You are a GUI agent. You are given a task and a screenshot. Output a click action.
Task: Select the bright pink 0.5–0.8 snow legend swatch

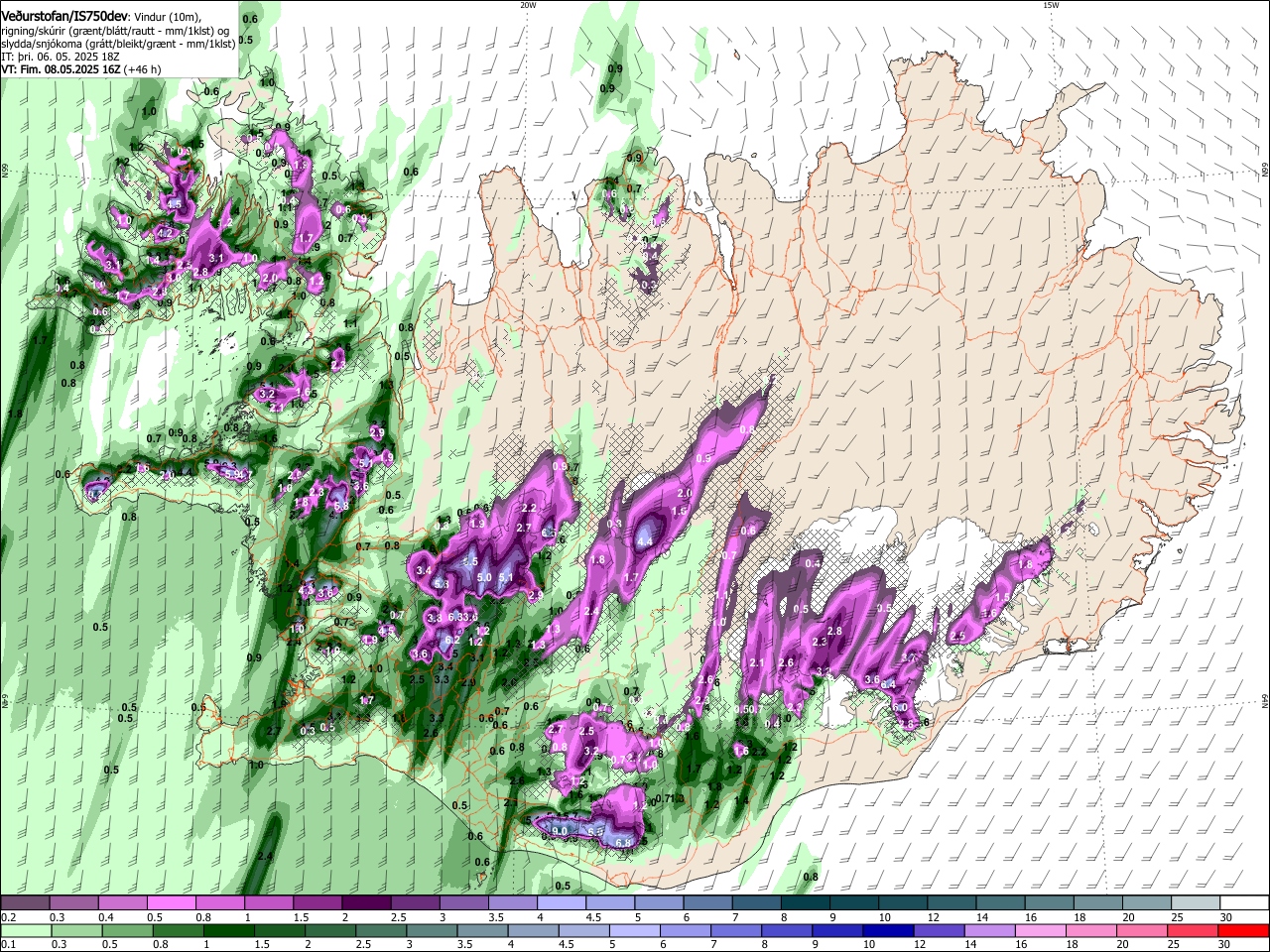pos(171,903)
